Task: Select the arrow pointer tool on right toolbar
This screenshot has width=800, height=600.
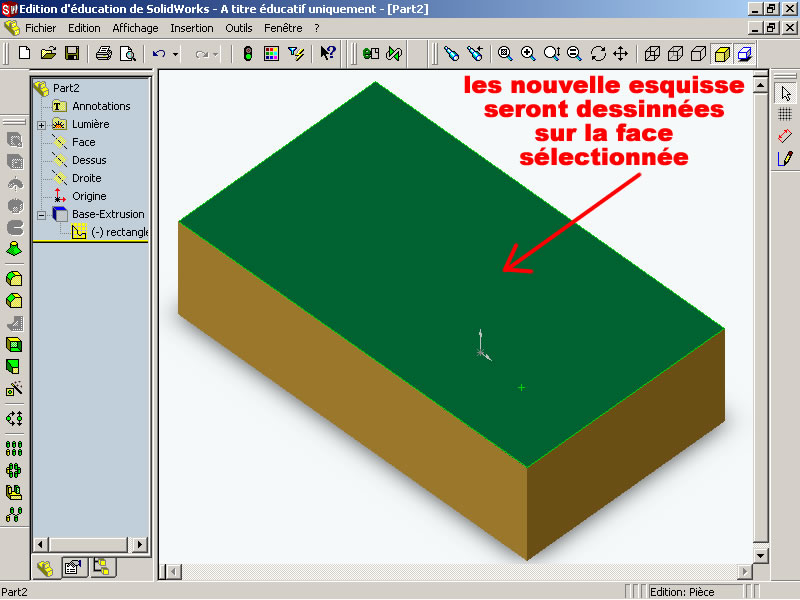Action: [785, 93]
